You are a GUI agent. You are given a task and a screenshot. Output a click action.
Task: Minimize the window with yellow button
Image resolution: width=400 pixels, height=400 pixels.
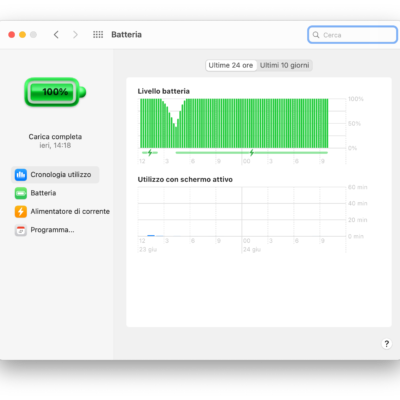click(x=22, y=35)
